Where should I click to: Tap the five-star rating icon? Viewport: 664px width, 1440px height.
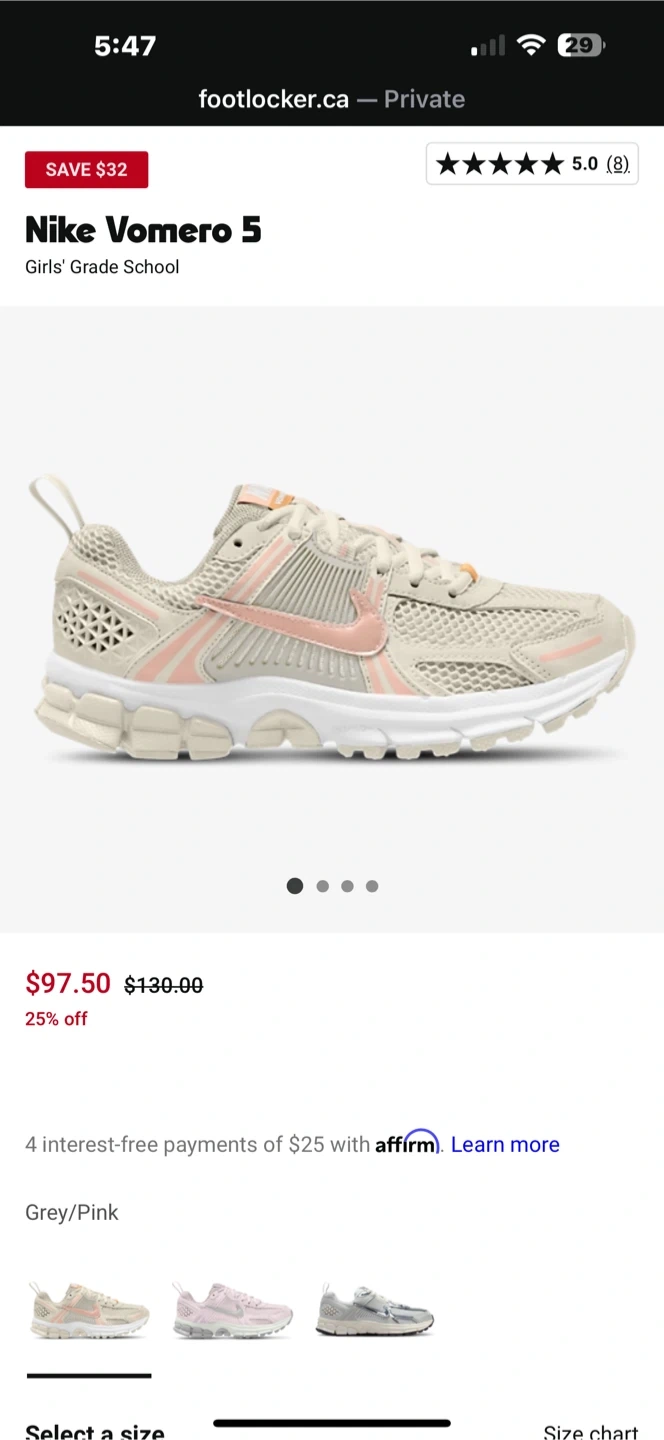coord(500,164)
